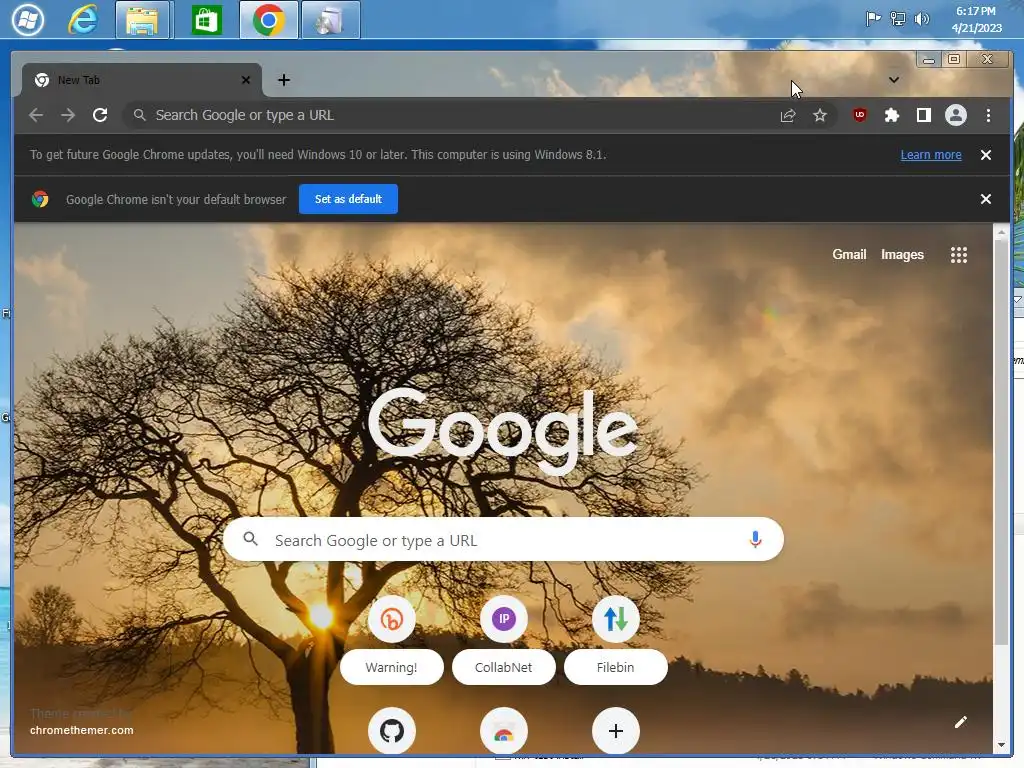
Task: Open Chrome's three-dot menu
Action: coord(988,116)
